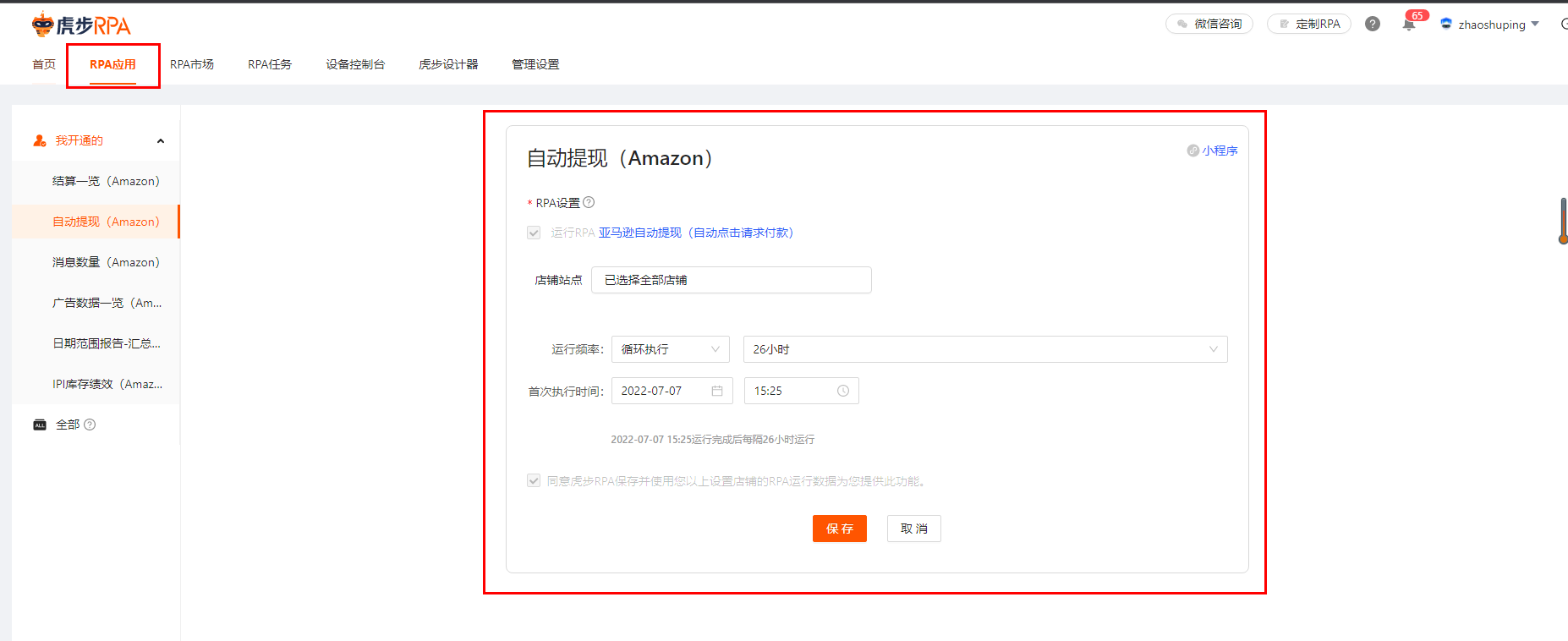Click the 全部 help question icon
Image resolution: width=1568 pixels, height=641 pixels.
click(x=90, y=425)
